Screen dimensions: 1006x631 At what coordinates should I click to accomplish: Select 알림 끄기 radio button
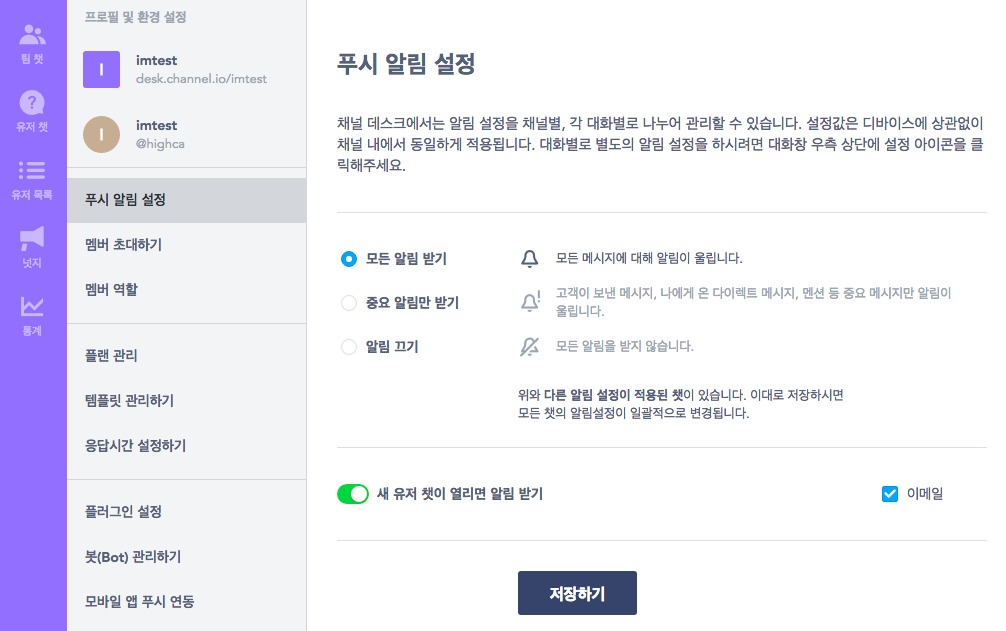click(349, 347)
